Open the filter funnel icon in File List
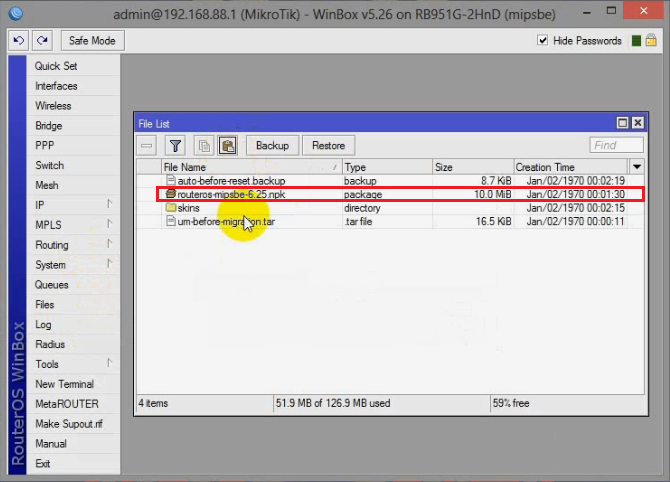The width and height of the screenshot is (670, 482). [175, 146]
